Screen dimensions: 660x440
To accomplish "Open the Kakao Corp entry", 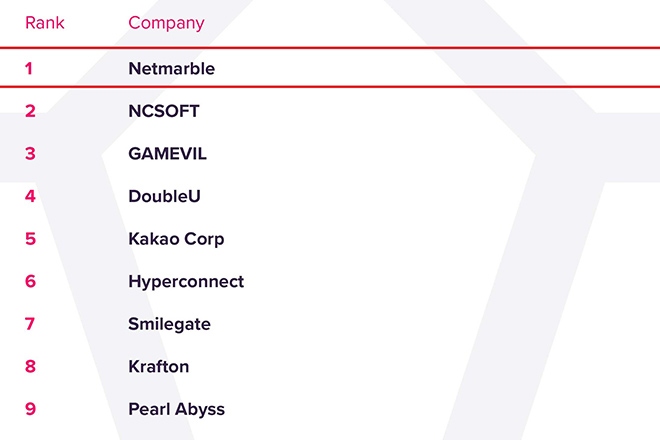I will (x=176, y=239).
